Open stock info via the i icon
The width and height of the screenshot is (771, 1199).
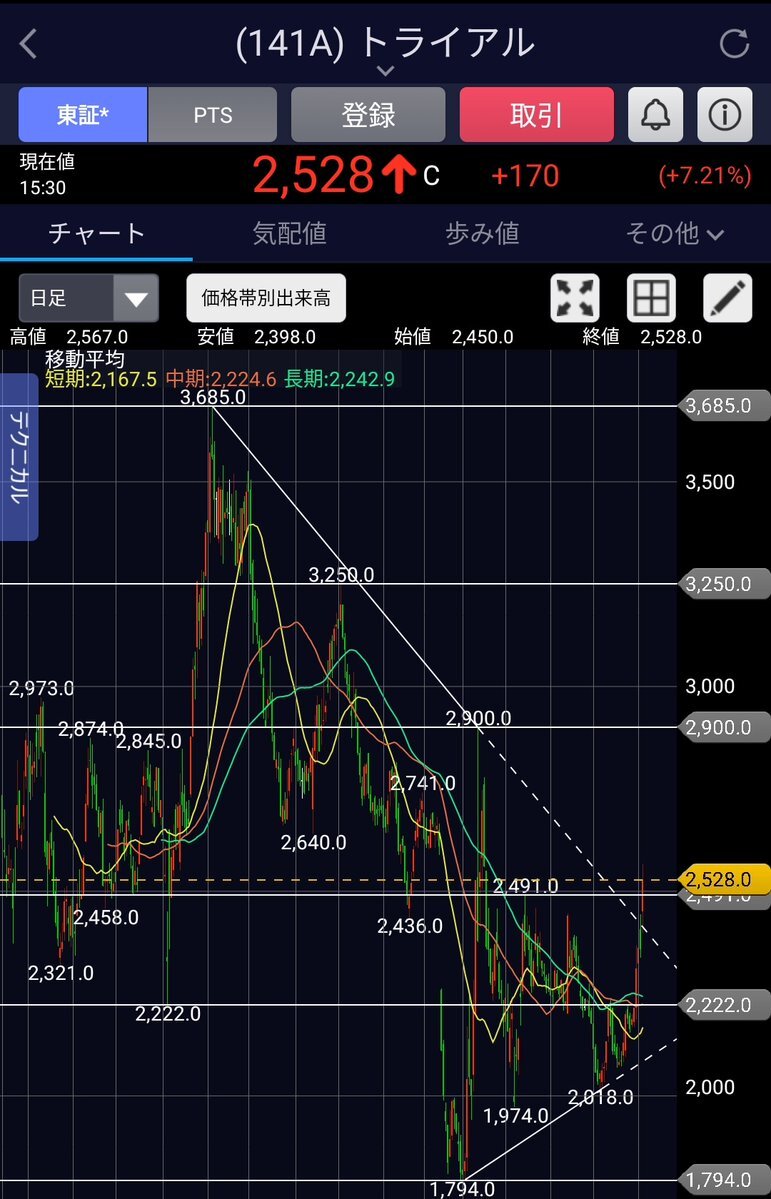point(724,115)
